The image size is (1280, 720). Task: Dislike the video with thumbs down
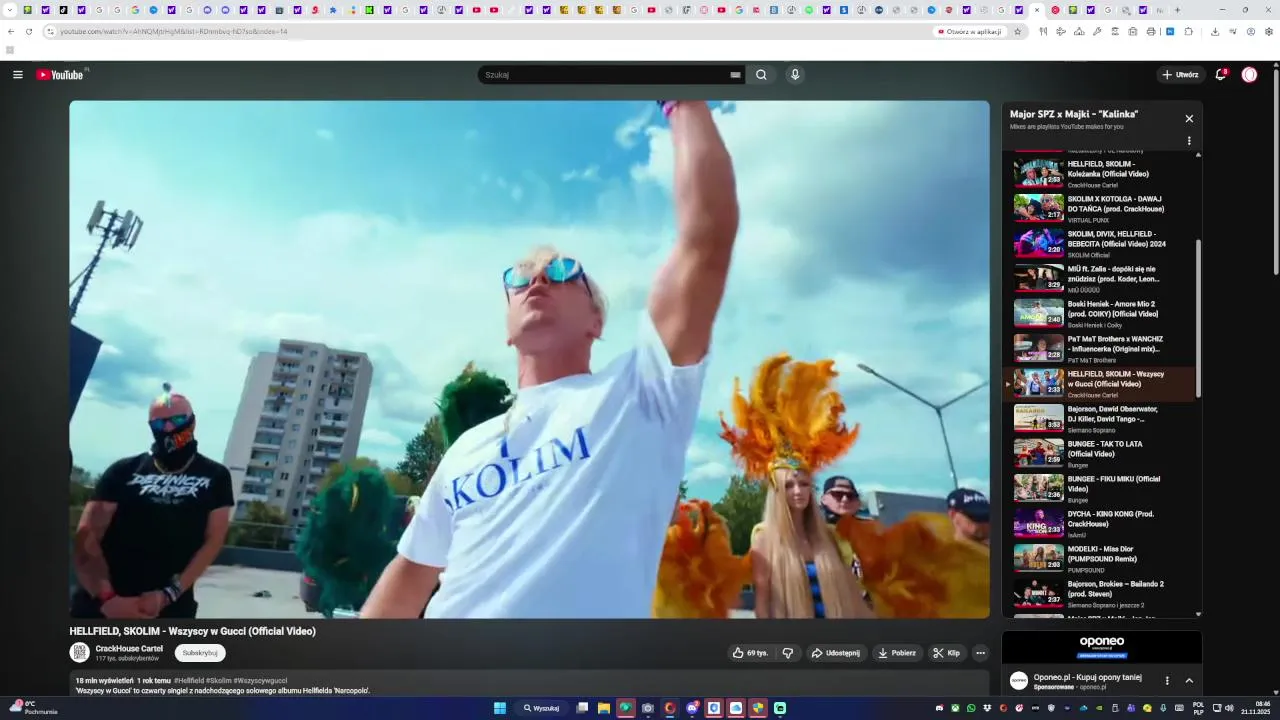click(788, 653)
